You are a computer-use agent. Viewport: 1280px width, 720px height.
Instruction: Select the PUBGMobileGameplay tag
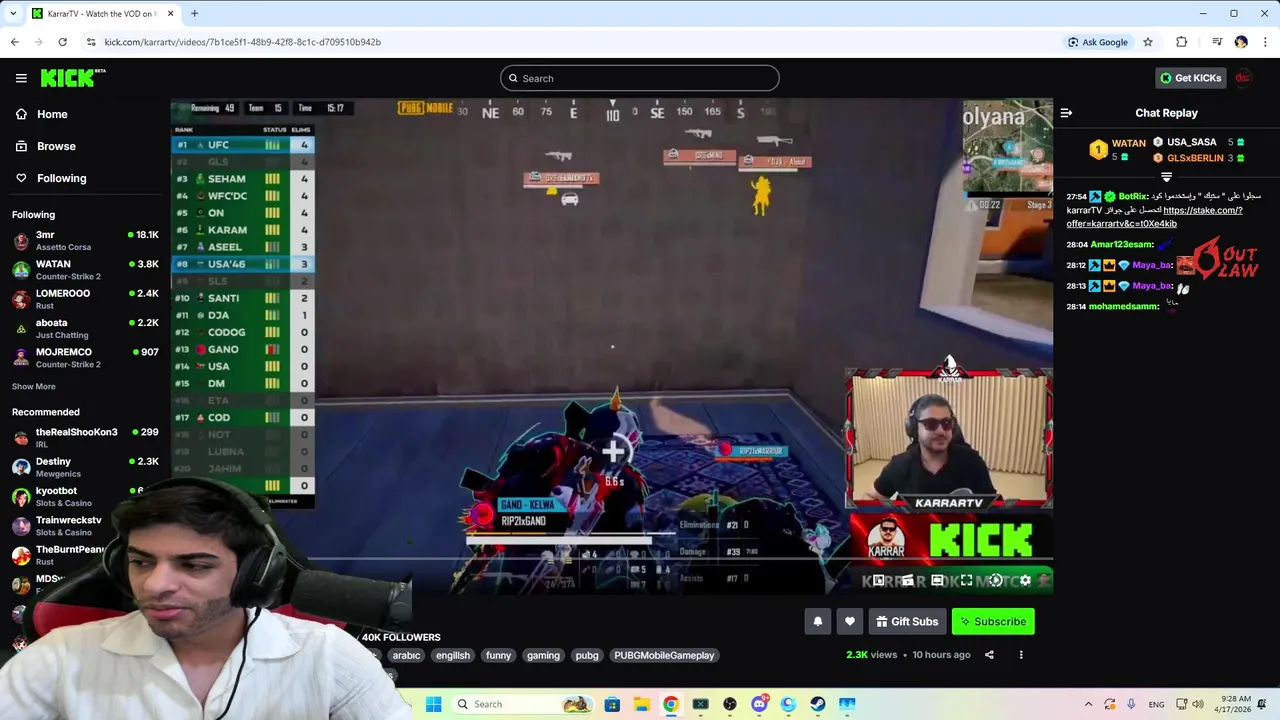[664, 655]
